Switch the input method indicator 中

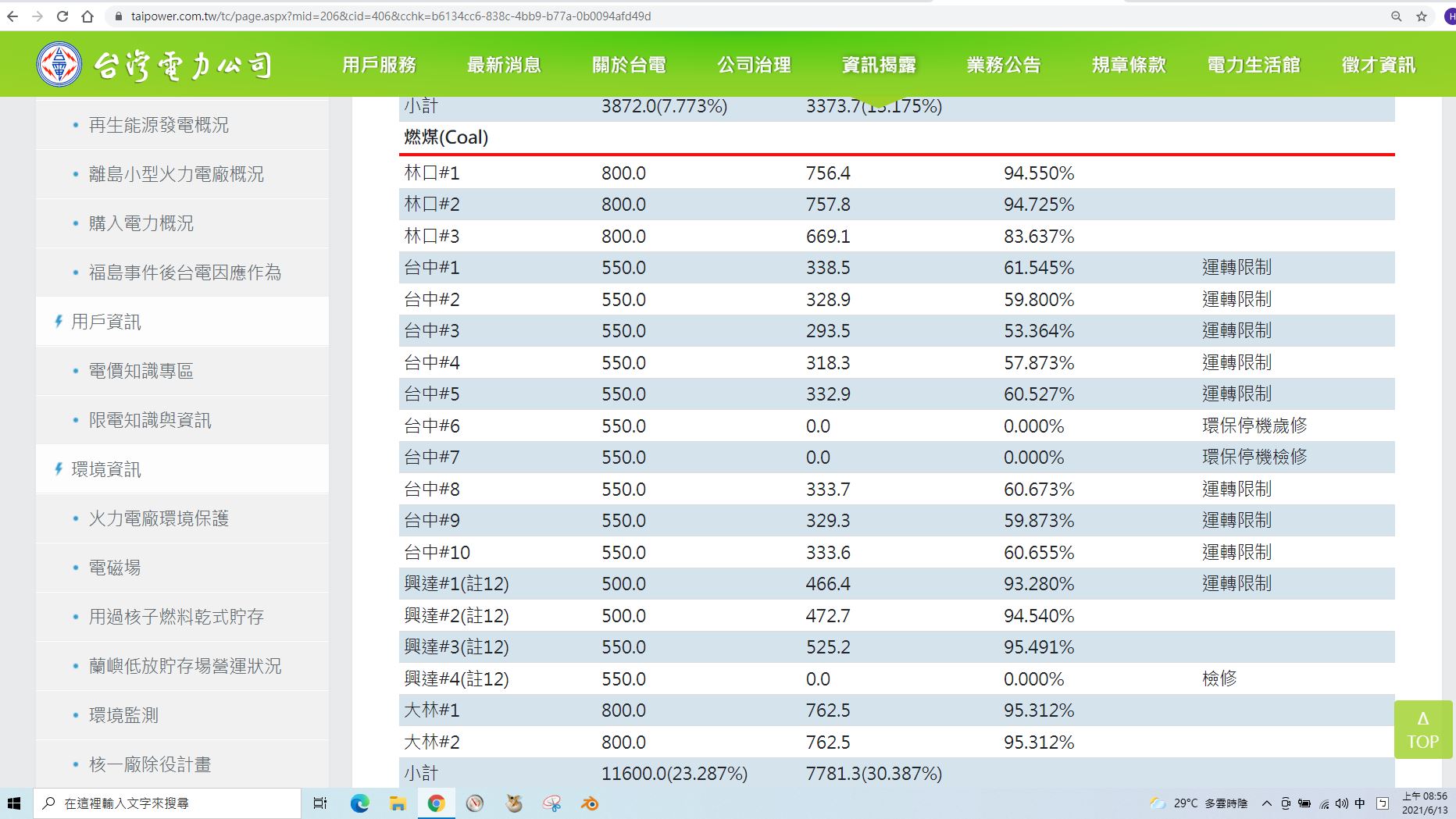(x=1360, y=803)
